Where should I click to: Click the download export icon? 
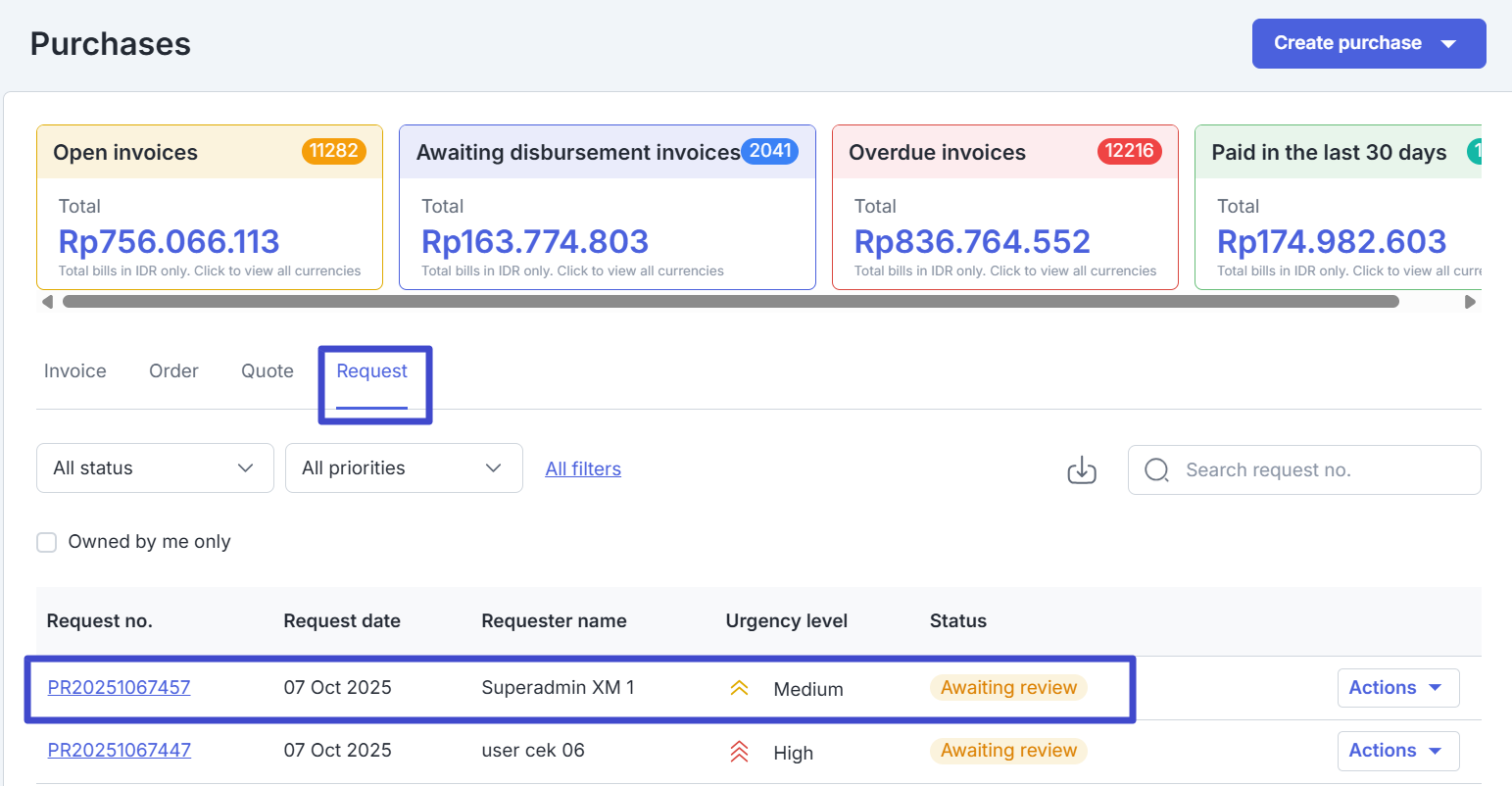click(1081, 470)
